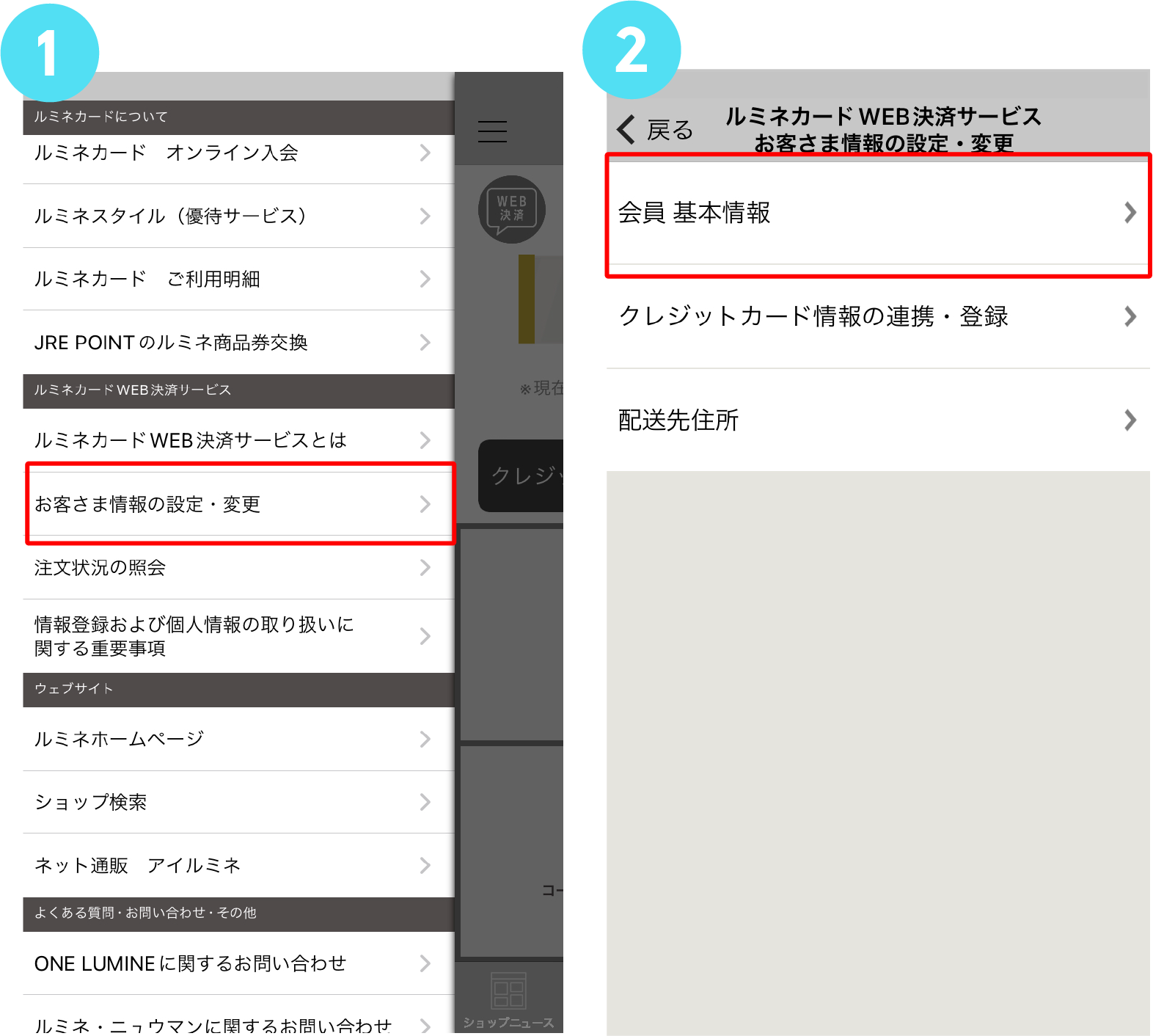The height and width of the screenshot is (1036, 1153).
Task: Tap the back arrow next to 戻る
Action: click(627, 130)
